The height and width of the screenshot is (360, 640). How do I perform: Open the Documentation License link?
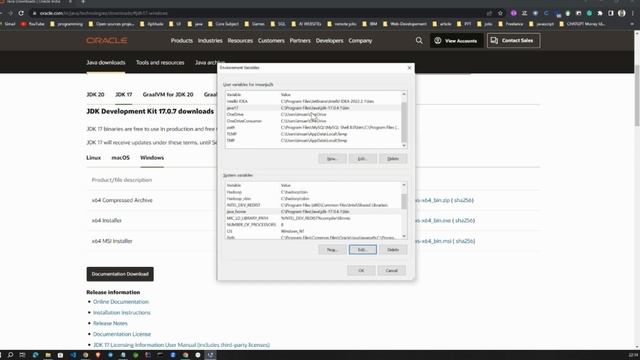[122, 334]
